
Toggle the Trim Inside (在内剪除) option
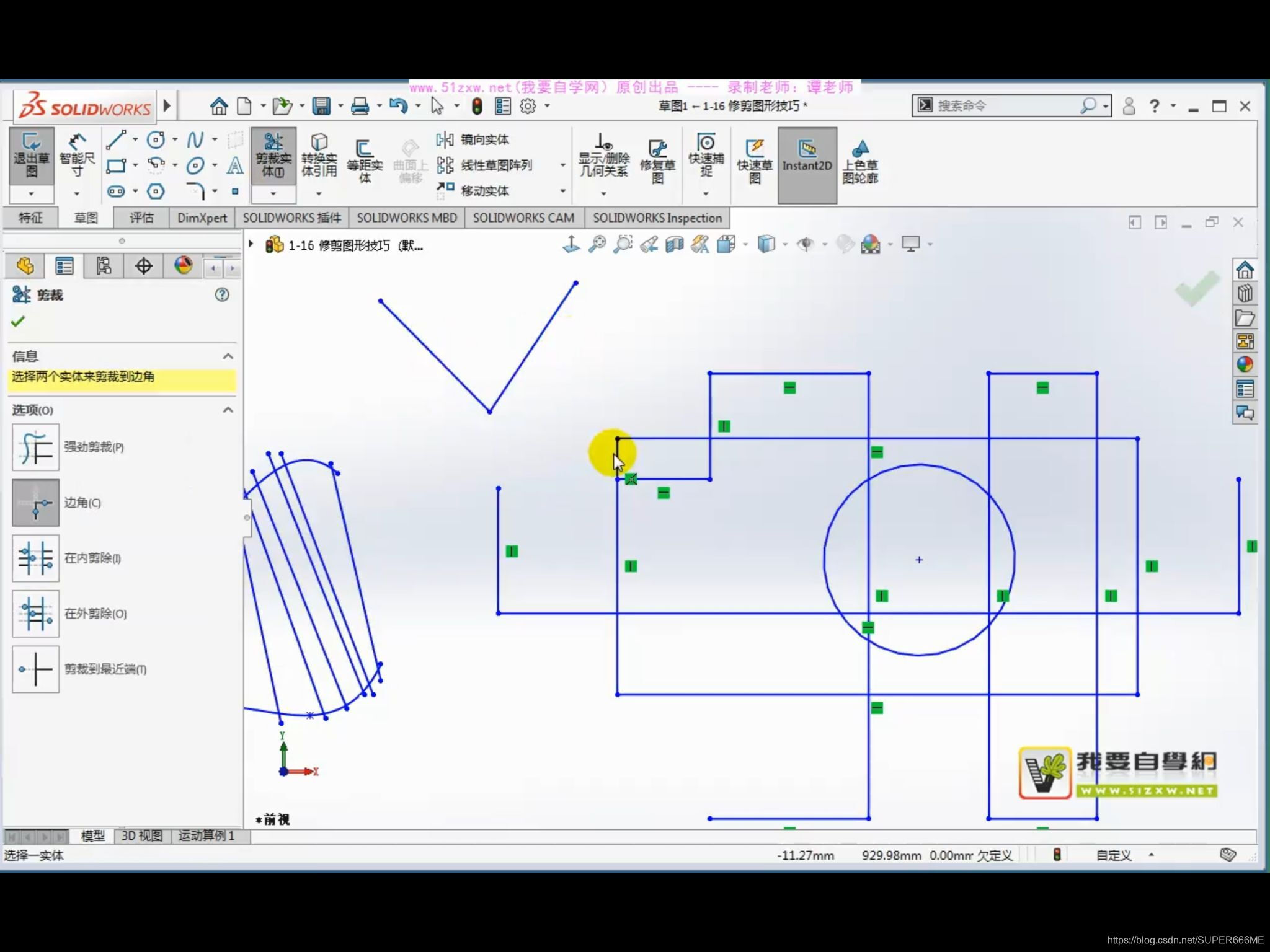point(36,558)
